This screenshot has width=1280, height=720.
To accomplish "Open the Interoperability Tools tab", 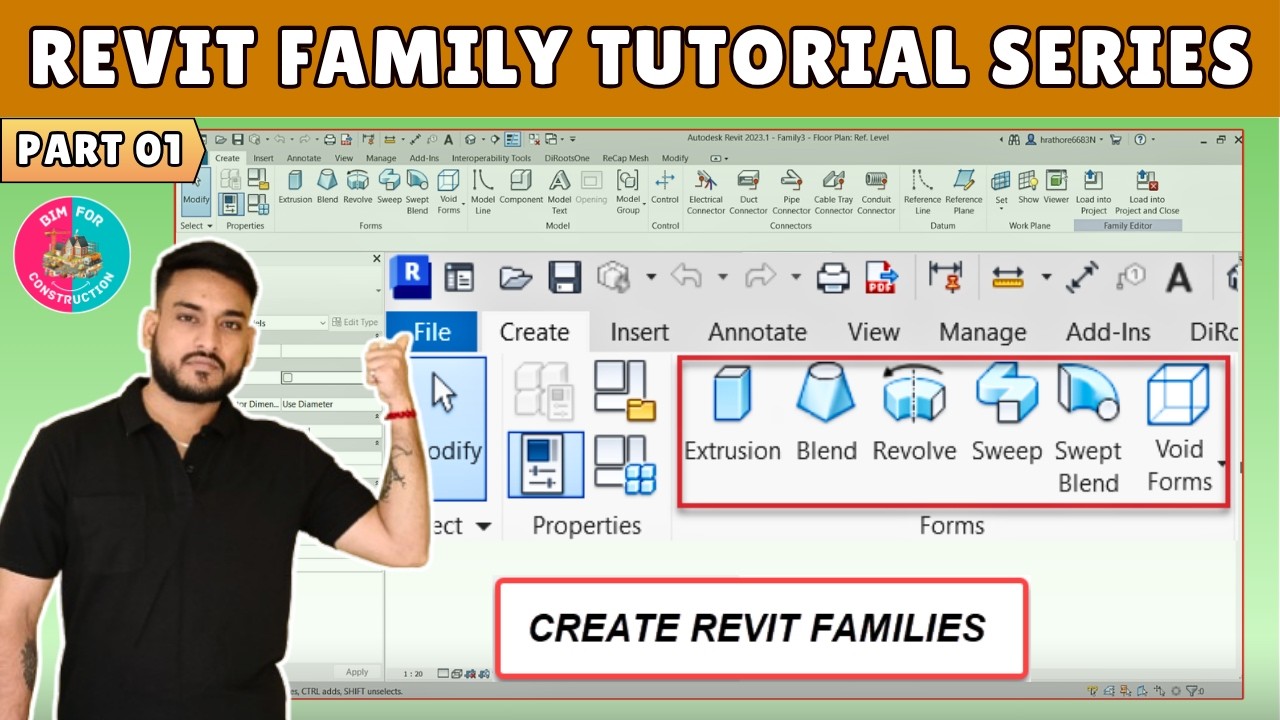I will 491,158.
